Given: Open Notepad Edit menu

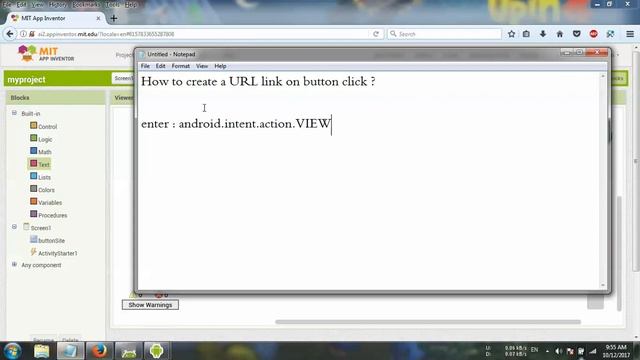Looking at the screenshot, I should pos(160,66).
